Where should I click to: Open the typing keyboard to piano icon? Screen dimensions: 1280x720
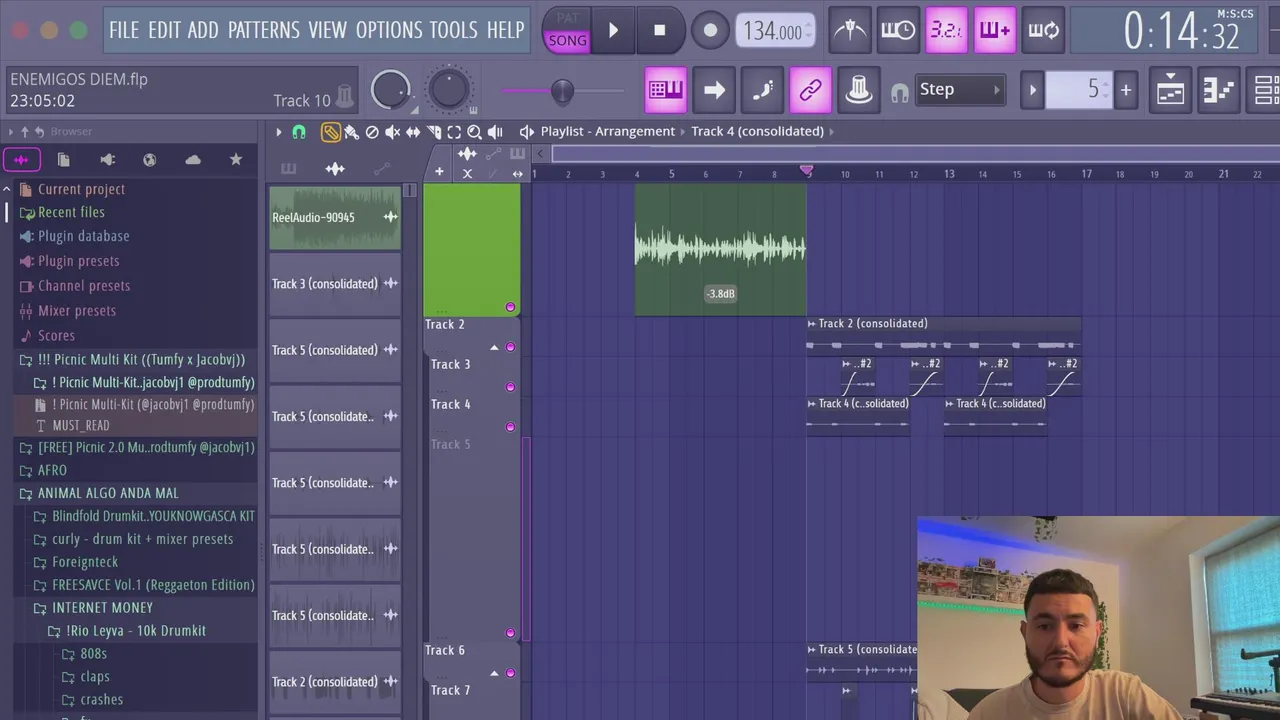[666, 90]
